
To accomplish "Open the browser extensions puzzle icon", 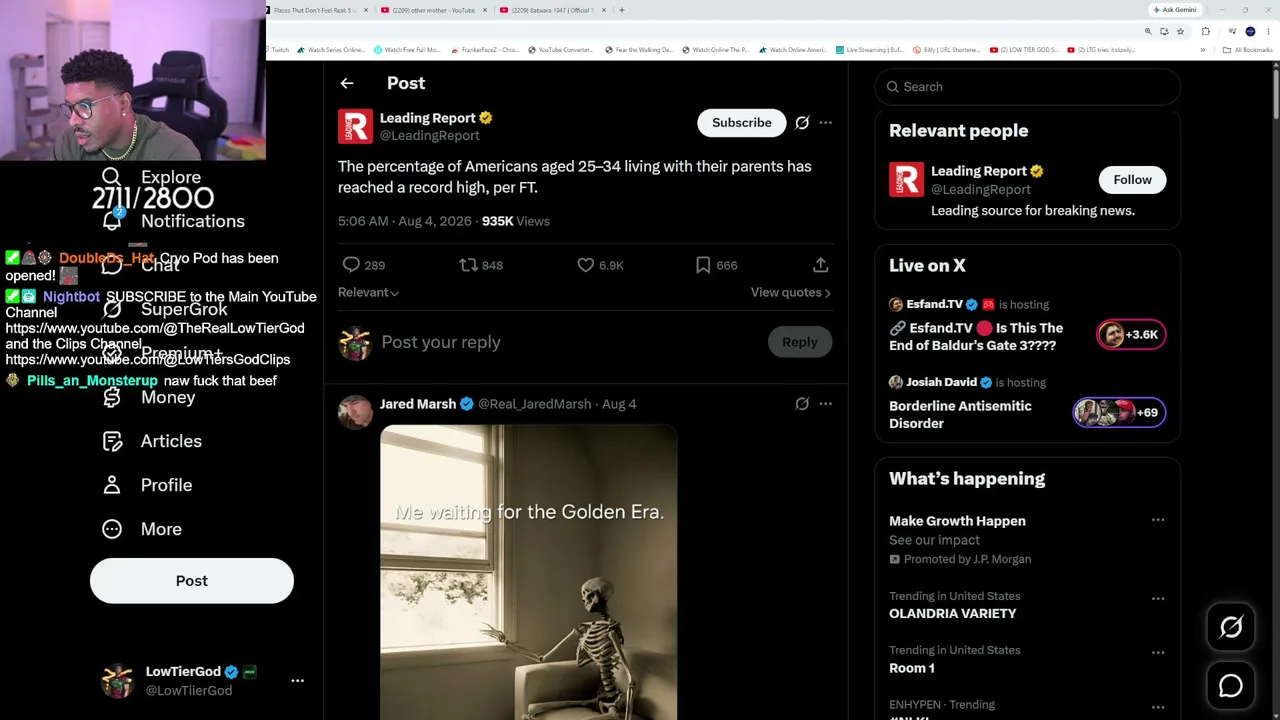I will pos(1205,31).
